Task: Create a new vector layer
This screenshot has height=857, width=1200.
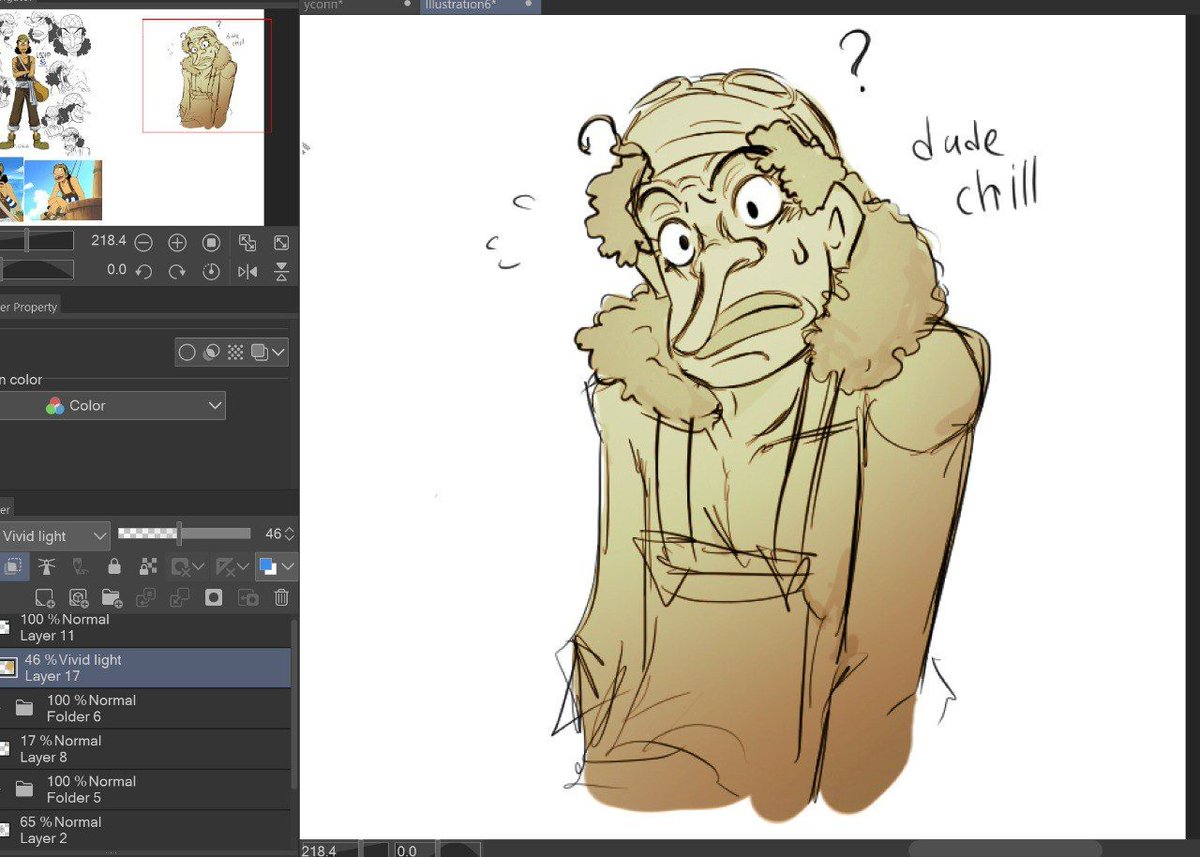Action: point(78,598)
